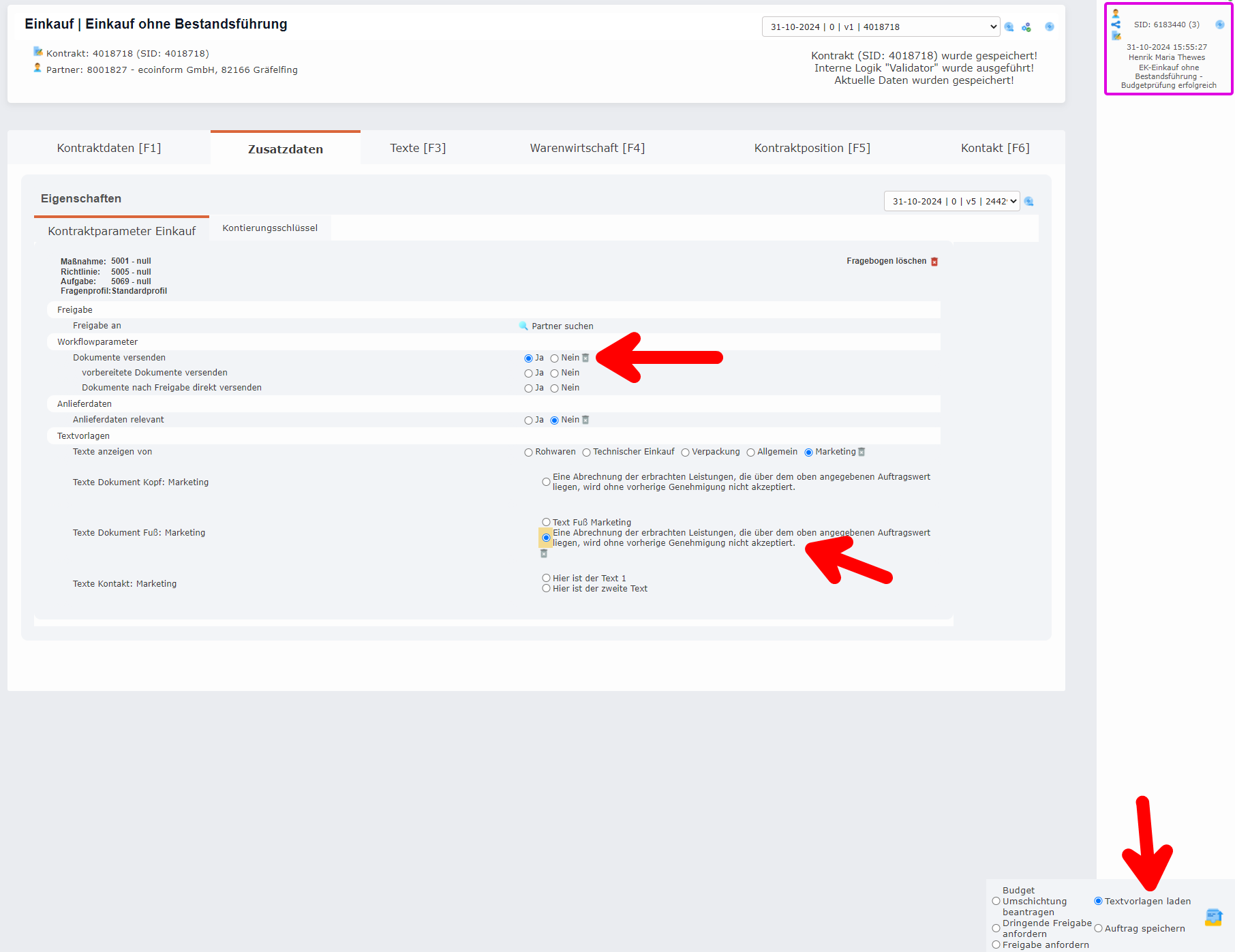Click the Partner suchen link

tap(562, 326)
